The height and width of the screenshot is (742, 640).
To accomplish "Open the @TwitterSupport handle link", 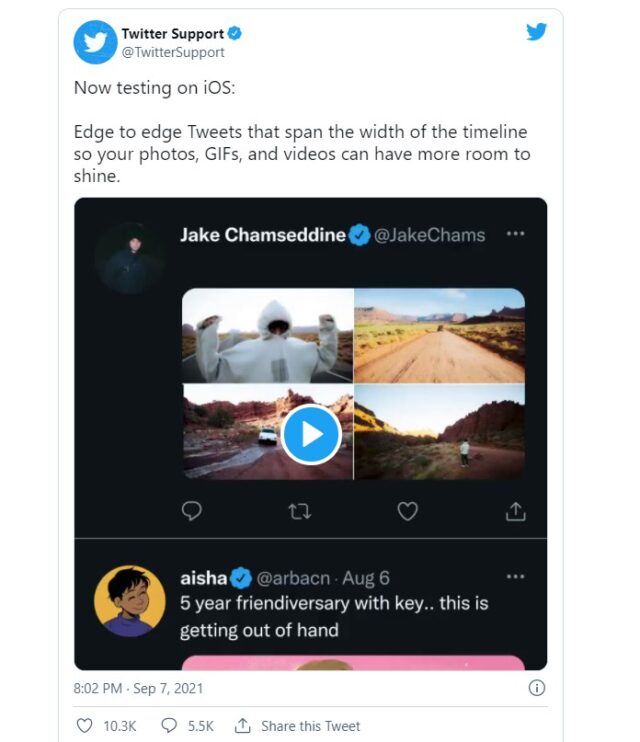I will click(x=173, y=52).
